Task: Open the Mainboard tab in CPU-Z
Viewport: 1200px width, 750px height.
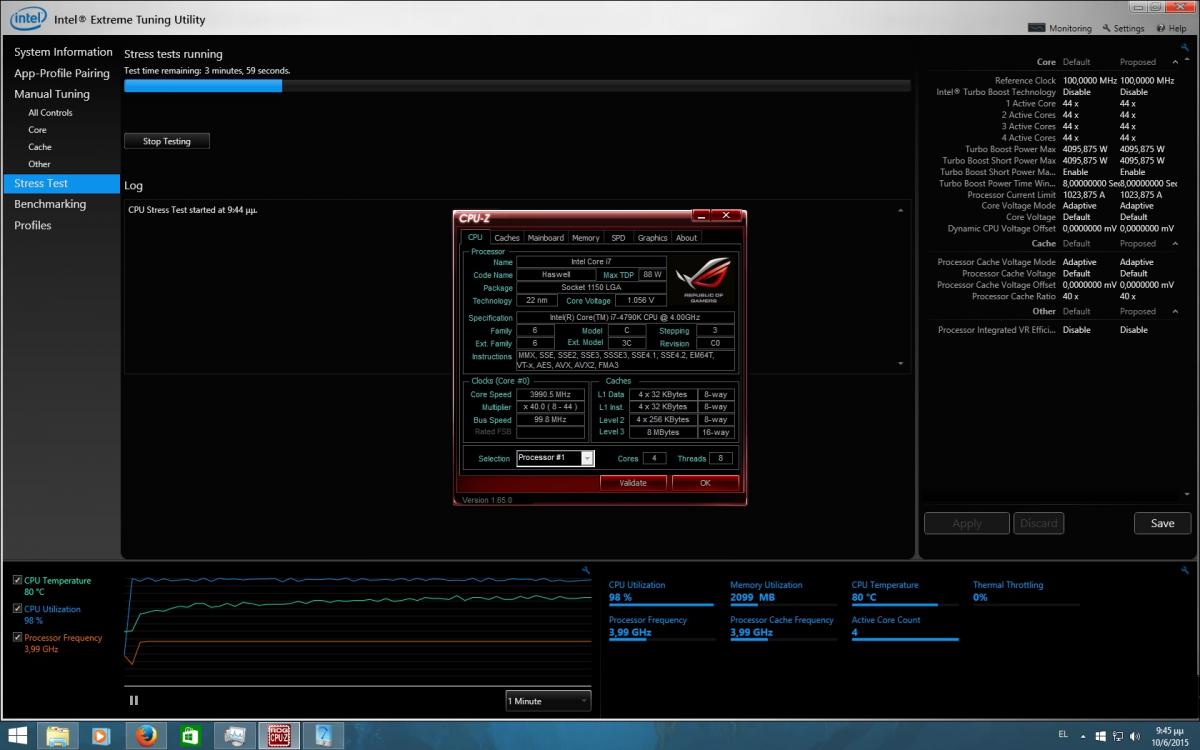Action: [x=546, y=238]
